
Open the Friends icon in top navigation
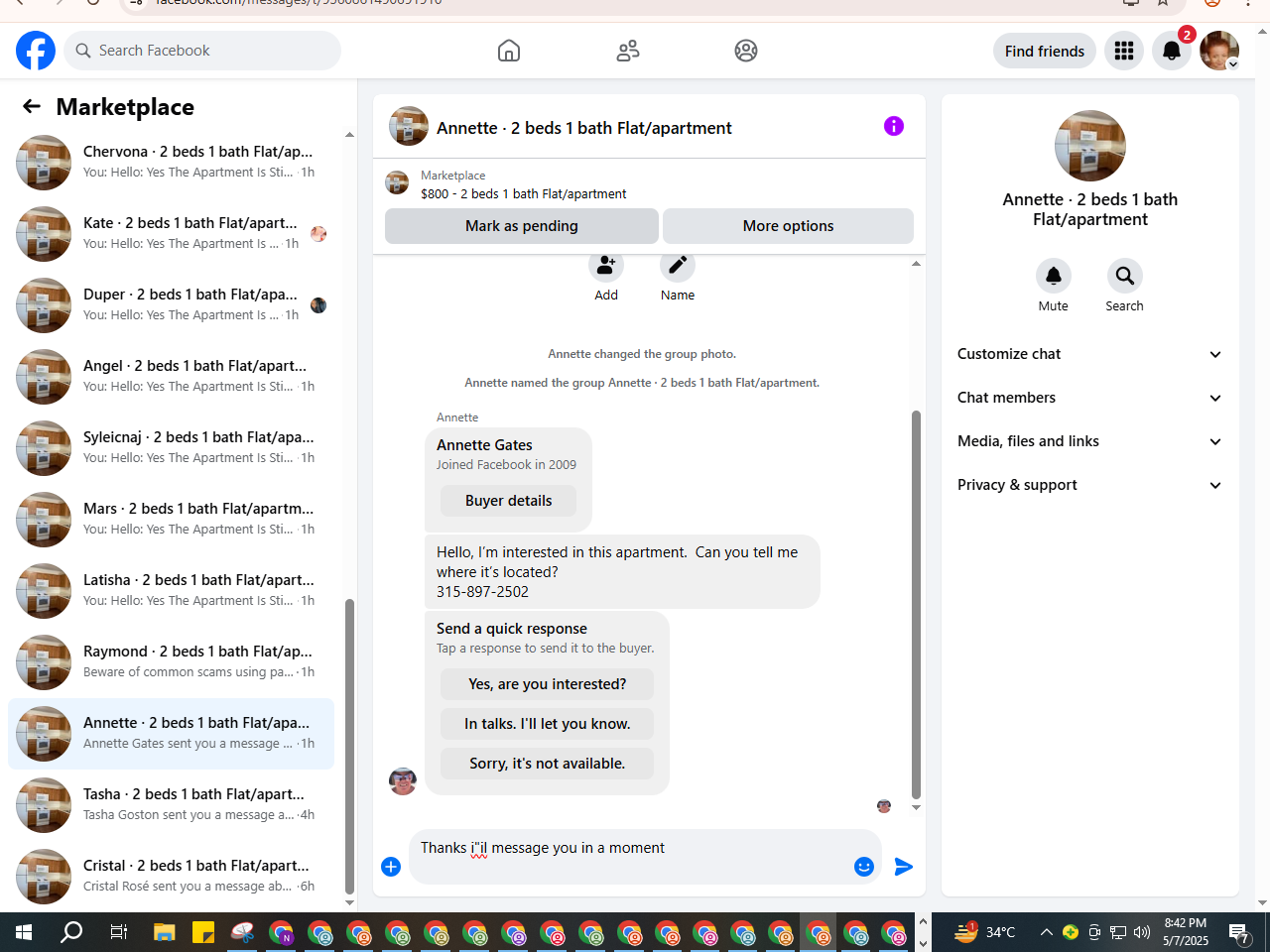click(628, 51)
